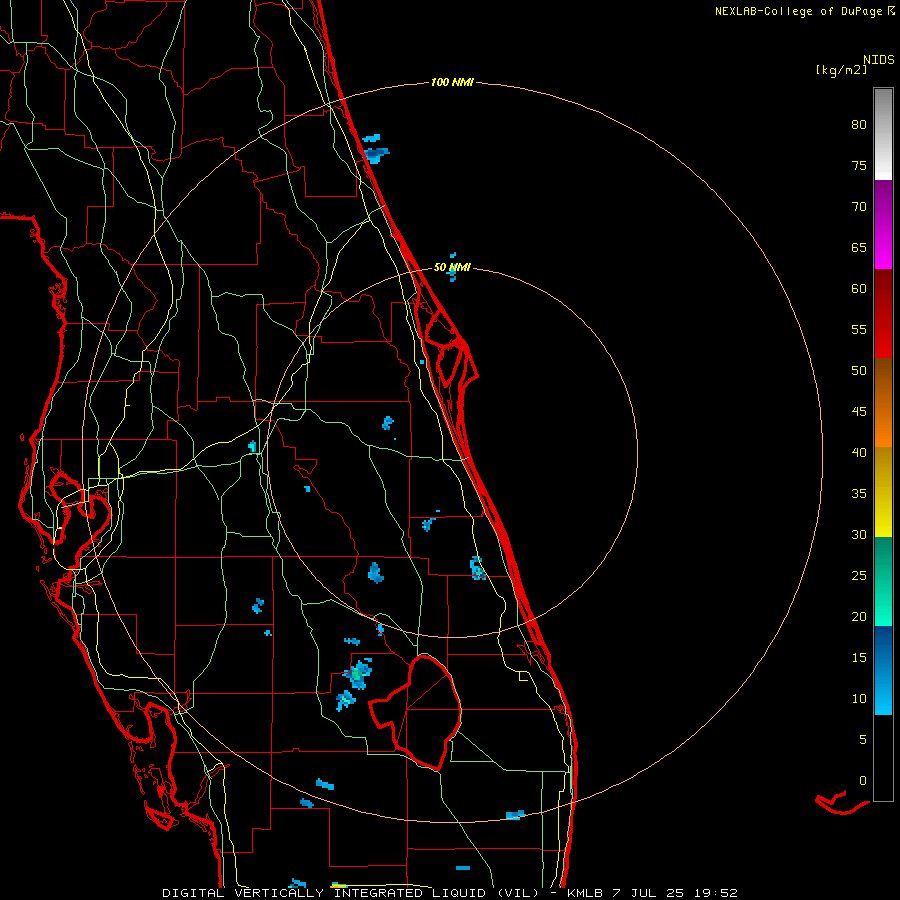Click the red segment of the color bar

(x=883, y=314)
